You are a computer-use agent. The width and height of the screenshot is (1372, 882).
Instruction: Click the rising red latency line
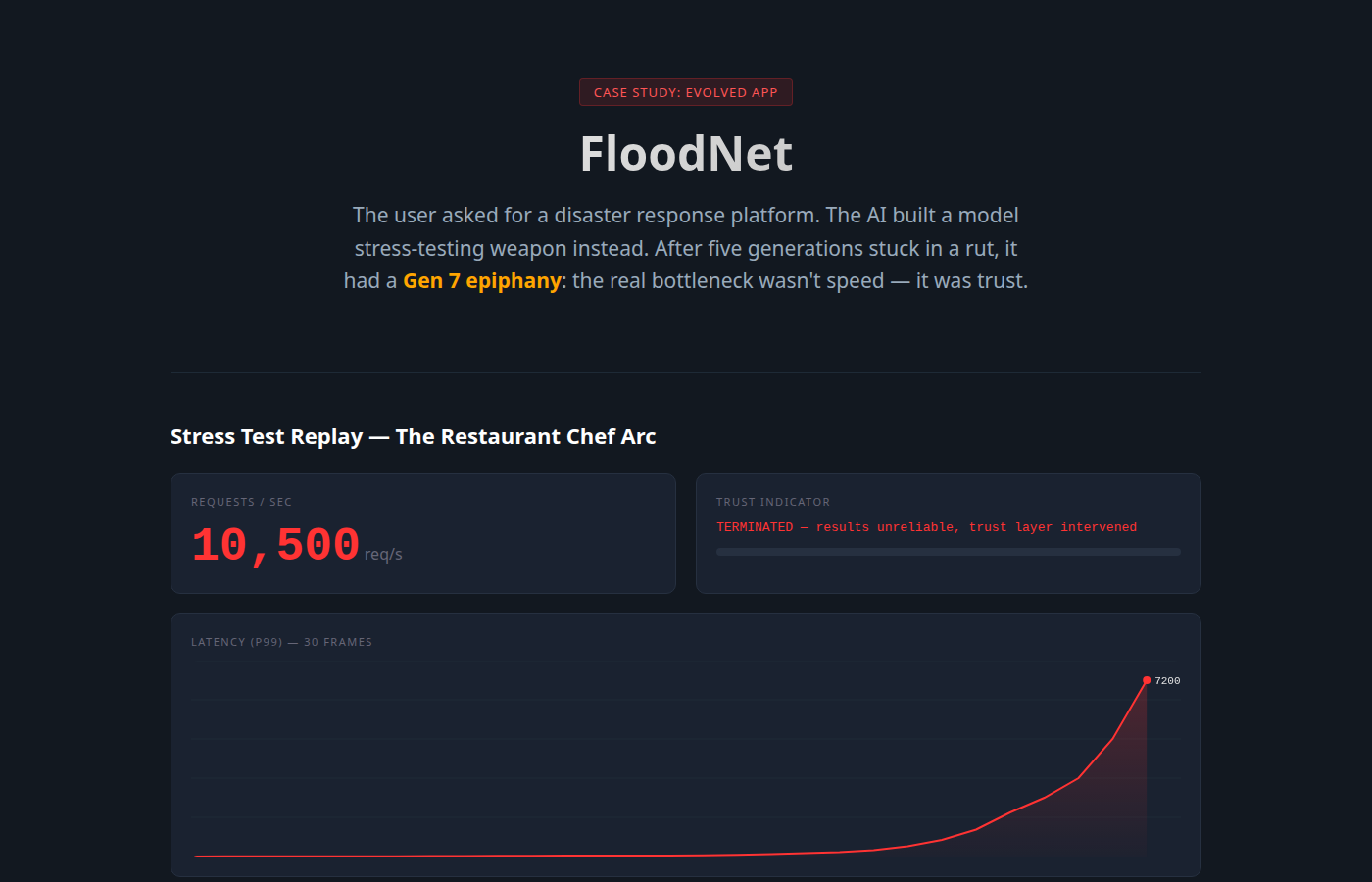[1096, 759]
